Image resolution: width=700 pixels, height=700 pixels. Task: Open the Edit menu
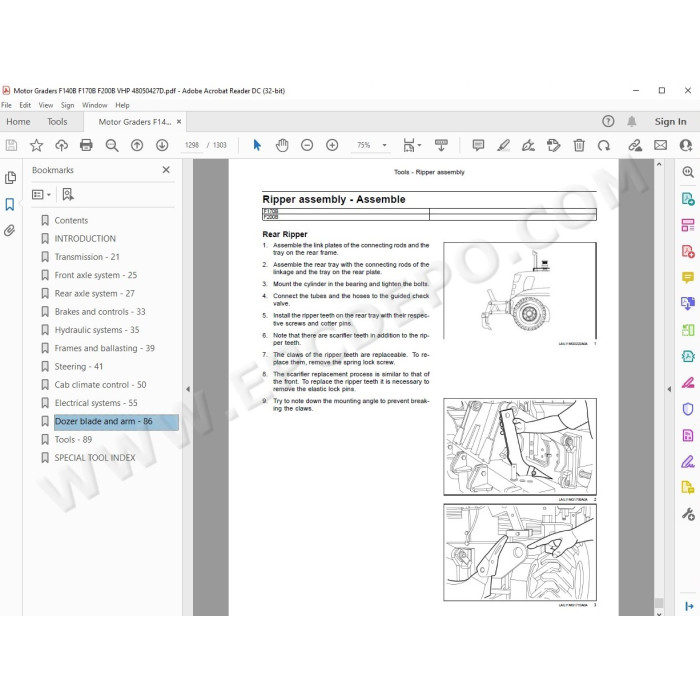(25, 105)
